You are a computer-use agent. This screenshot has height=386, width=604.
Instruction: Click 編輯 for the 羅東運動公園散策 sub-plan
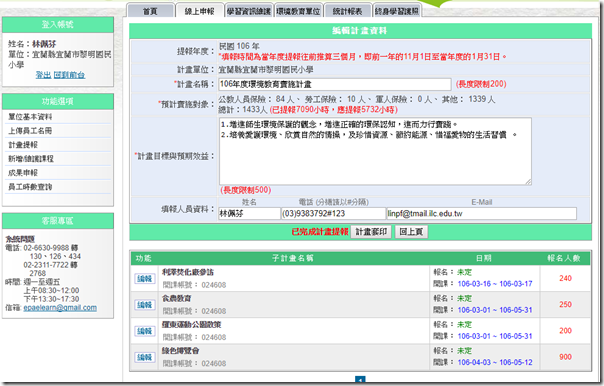pyautogui.click(x=144, y=331)
